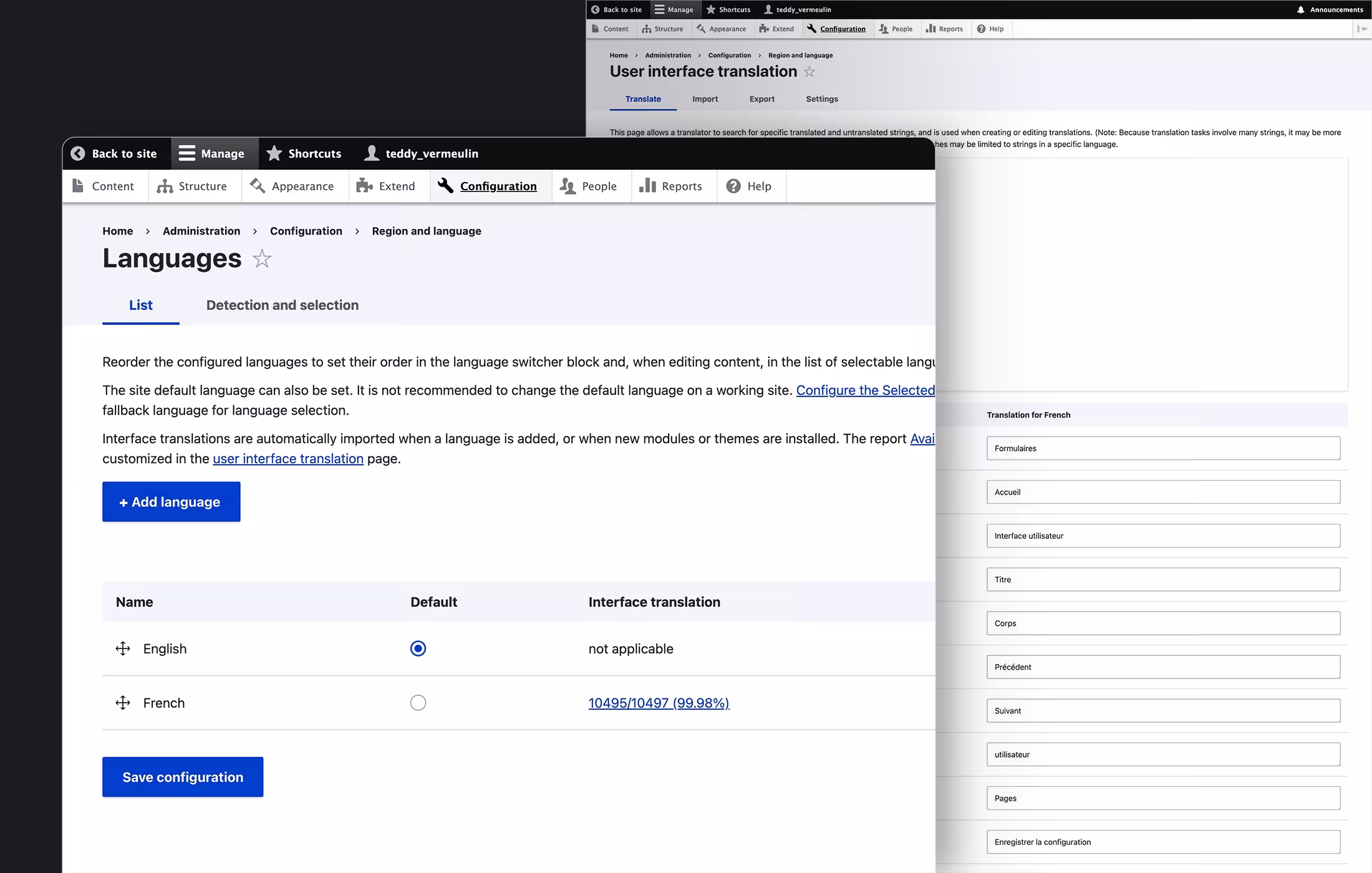Click the French row drag handle
Image resolution: width=1372 pixels, height=873 pixels.
pyautogui.click(x=123, y=703)
